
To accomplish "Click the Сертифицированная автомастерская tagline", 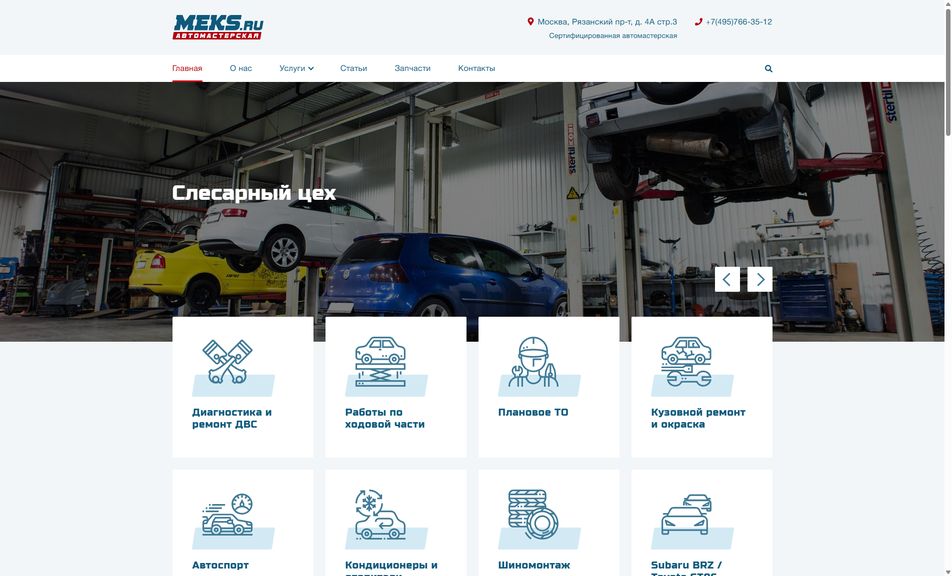I will click(613, 36).
